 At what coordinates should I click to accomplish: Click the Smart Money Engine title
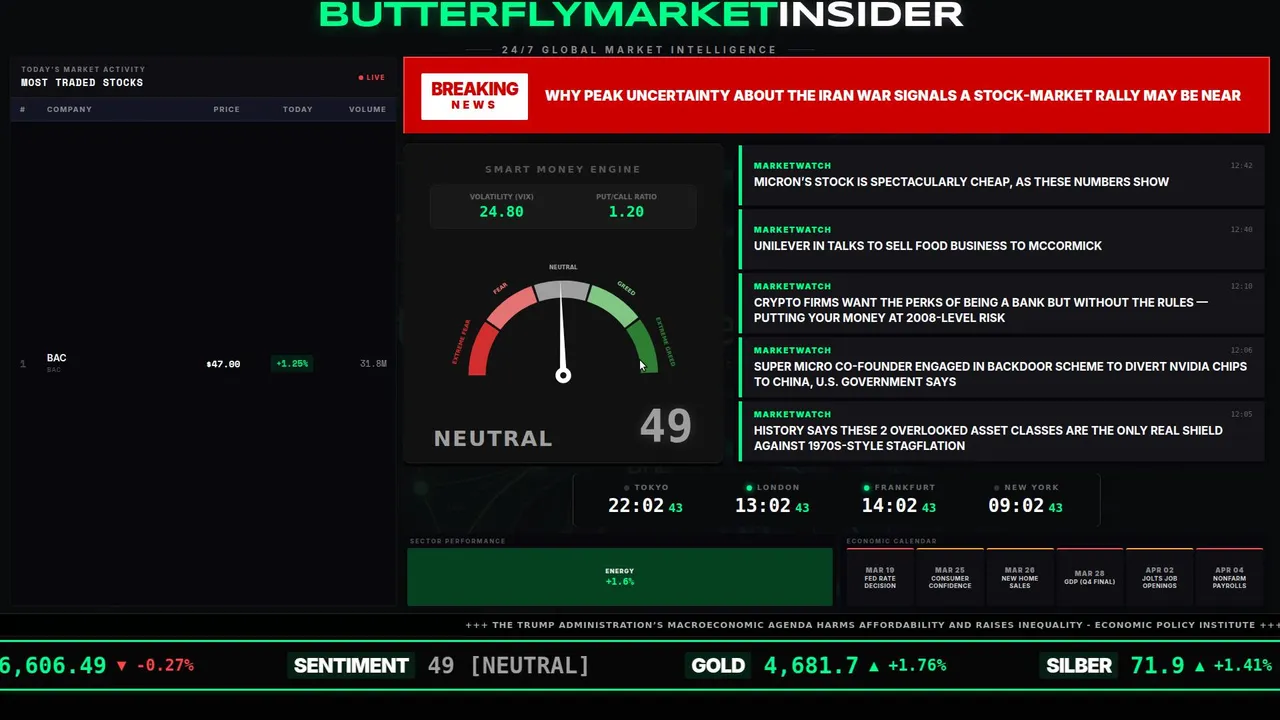pyautogui.click(x=563, y=169)
